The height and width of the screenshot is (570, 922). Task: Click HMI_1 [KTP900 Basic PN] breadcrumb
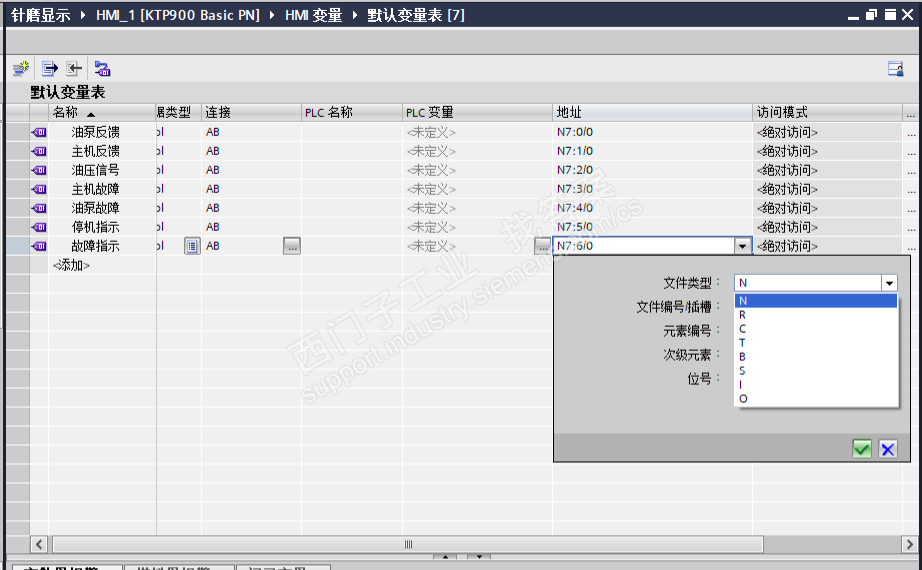coord(178,15)
